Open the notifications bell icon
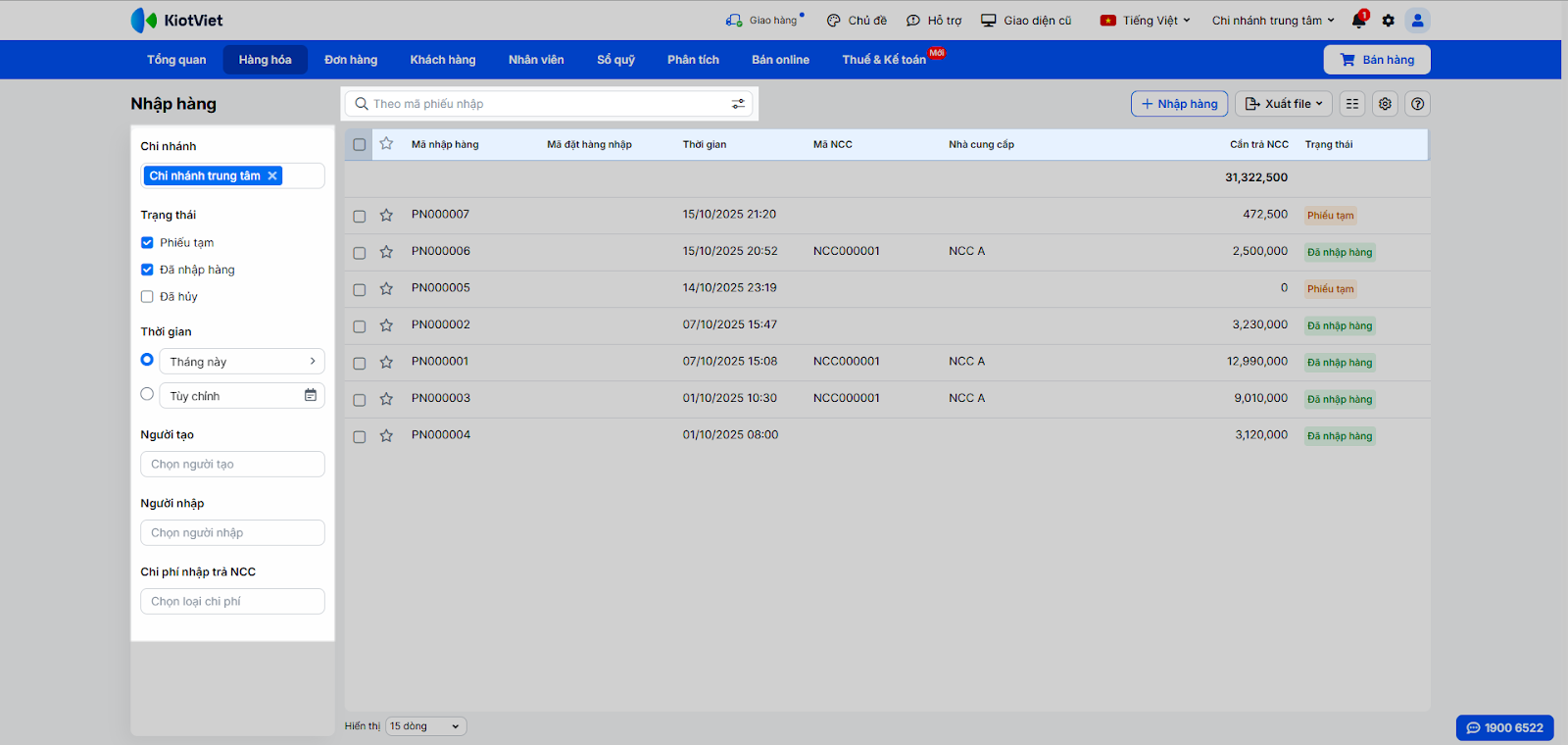The height and width of the screenshot is (745, 1568). pyautogui.click(x=1358, y=21)
